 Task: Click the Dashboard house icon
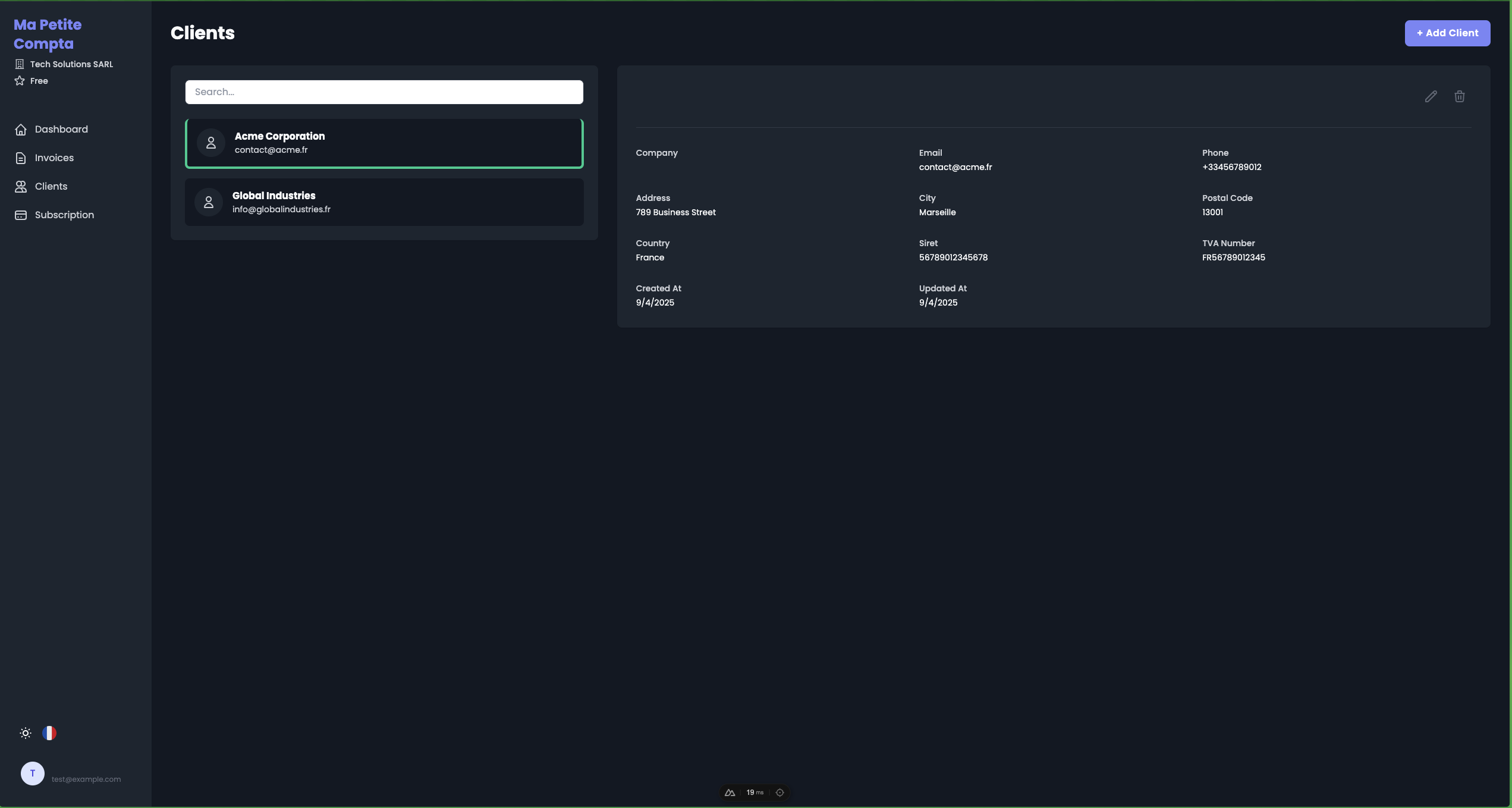coord(21,130)
